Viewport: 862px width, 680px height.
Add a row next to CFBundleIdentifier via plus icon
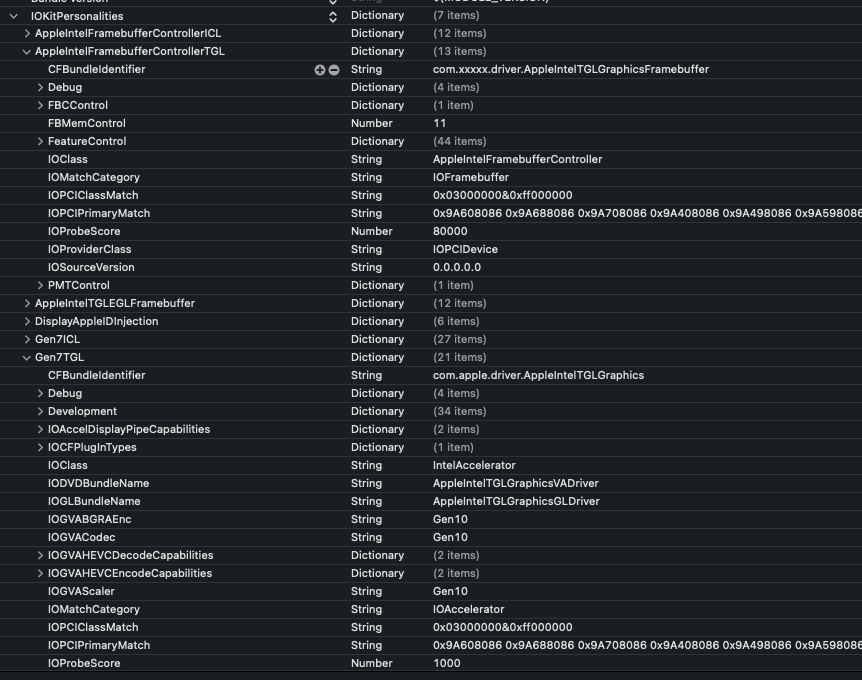coord(319,70)
